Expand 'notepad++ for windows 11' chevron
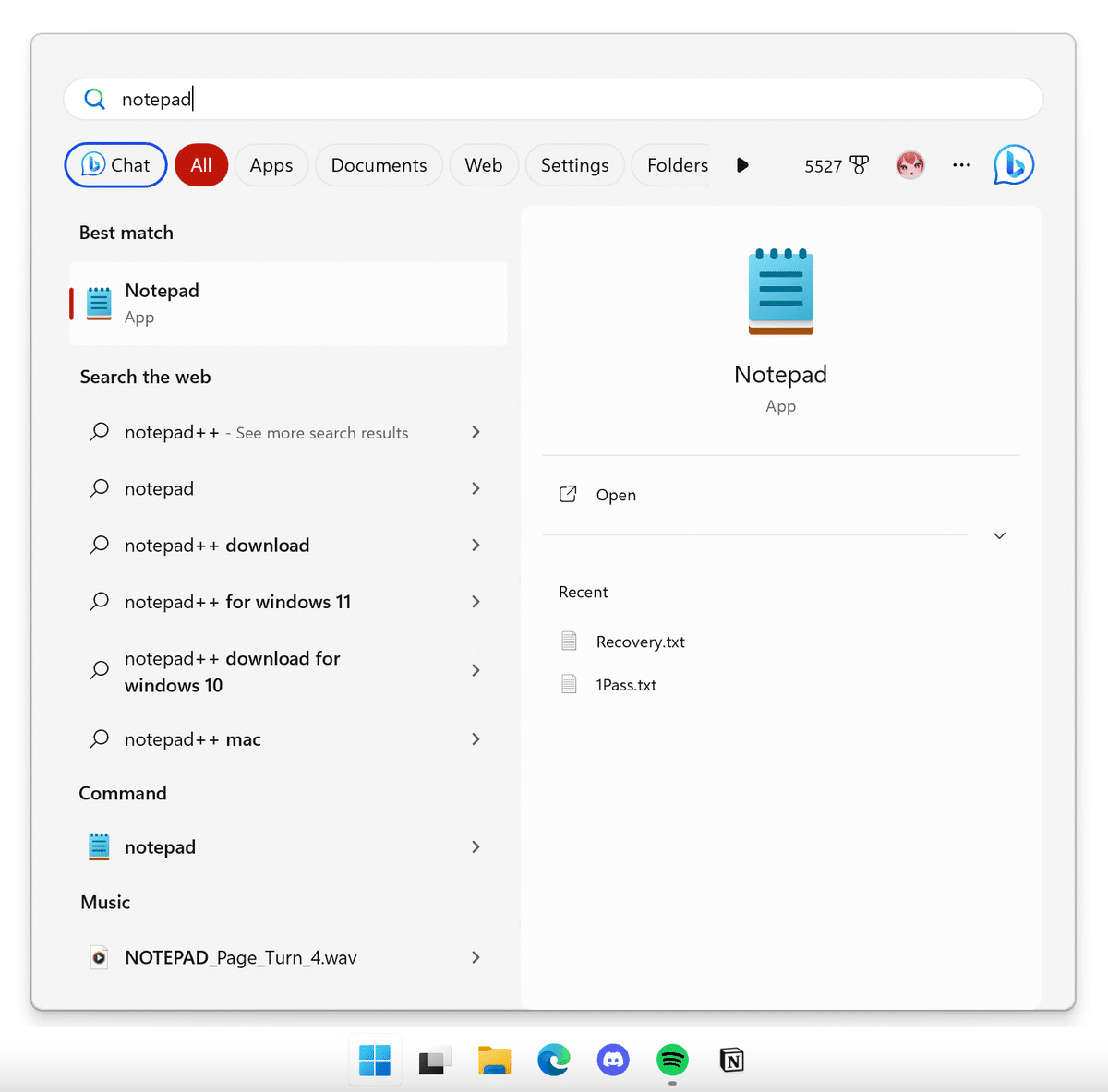 [x=476, y=601]
